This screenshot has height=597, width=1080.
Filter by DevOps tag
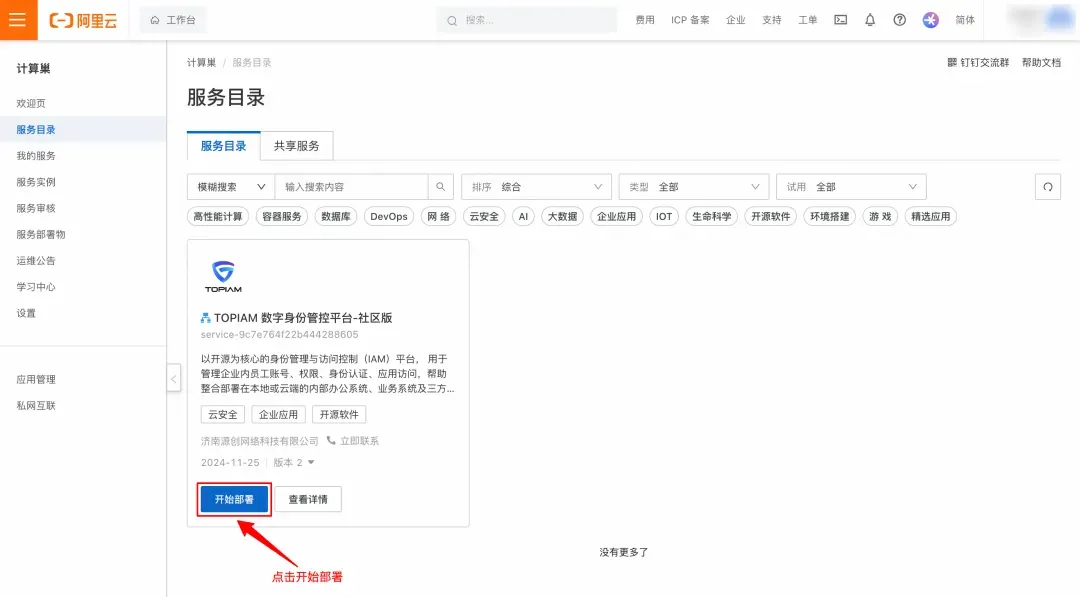coord(388,216)
